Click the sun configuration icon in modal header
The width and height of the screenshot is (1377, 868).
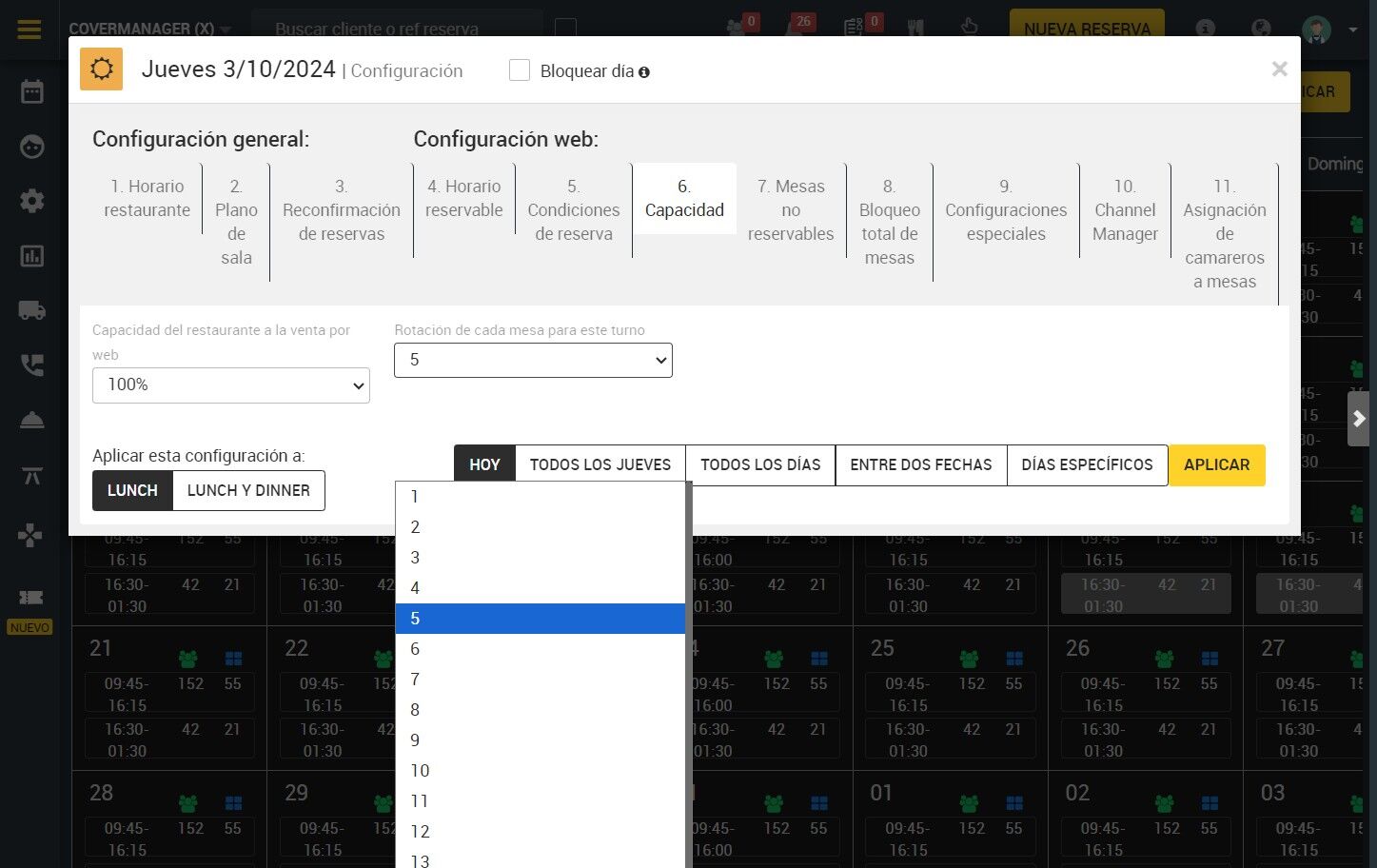(x=102, y=69)
